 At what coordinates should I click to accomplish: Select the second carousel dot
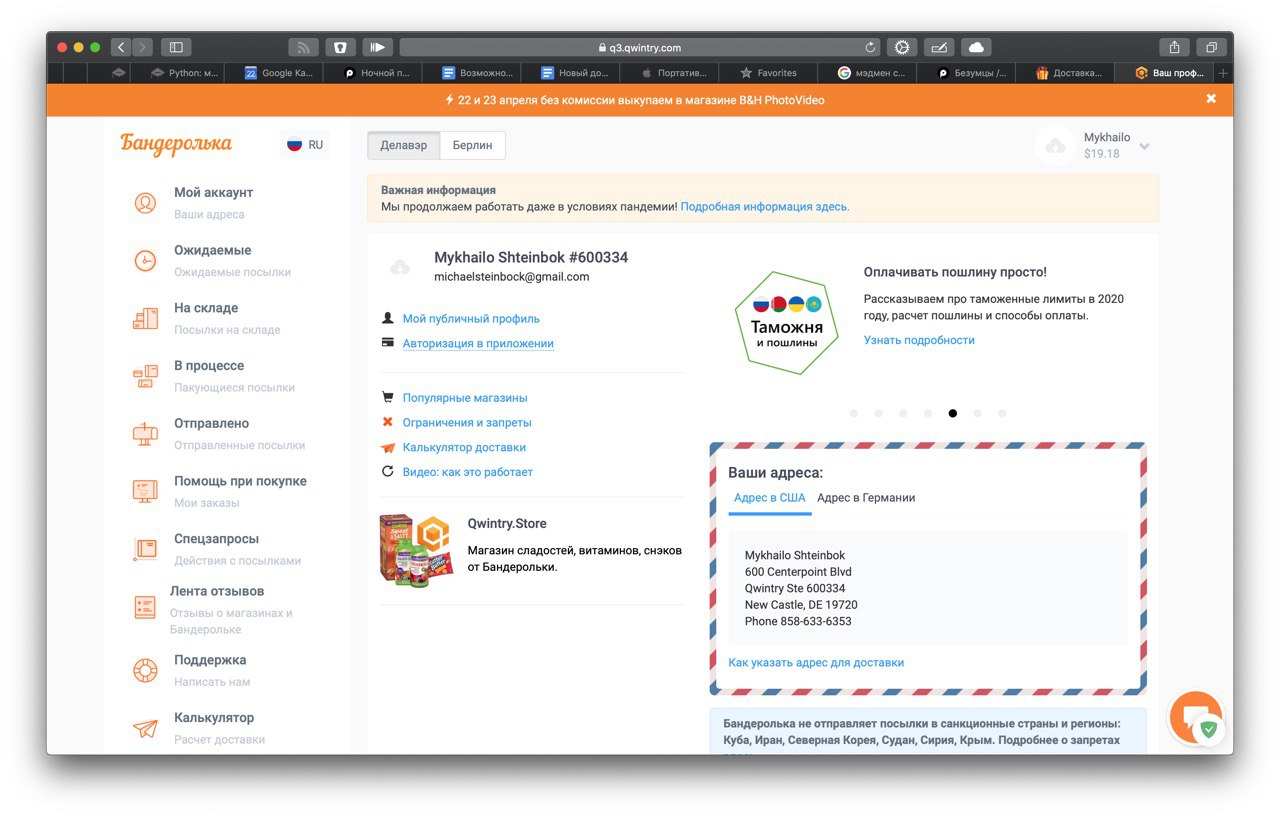[x=878, y=413]
